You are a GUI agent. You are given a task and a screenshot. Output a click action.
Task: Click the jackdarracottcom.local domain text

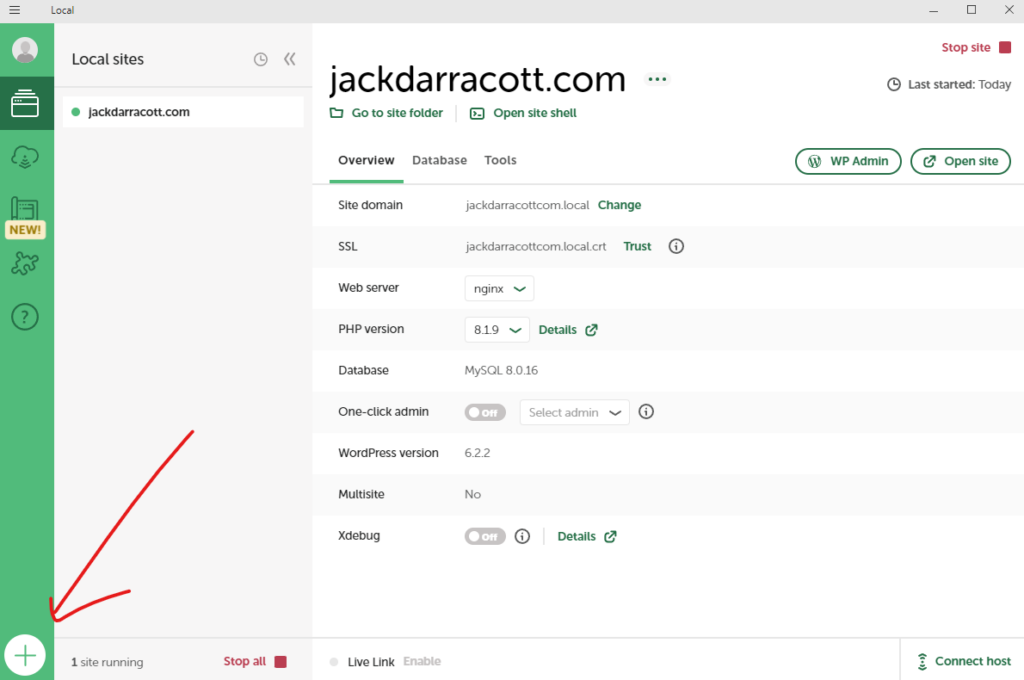point(527,205)
